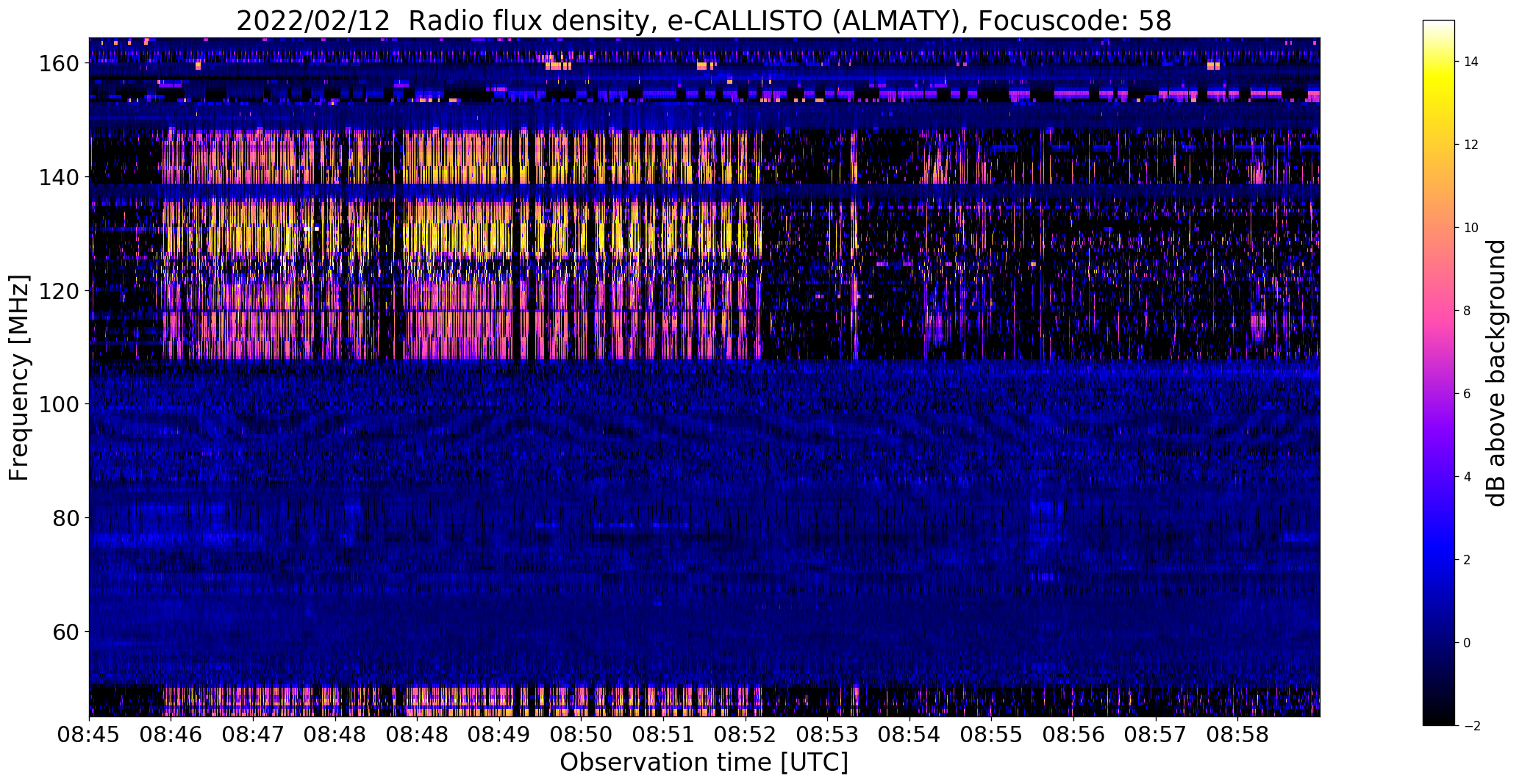Click the 08:47 time tick label
The width and height of the screenshot is (1519, 784).
(254, 736)
